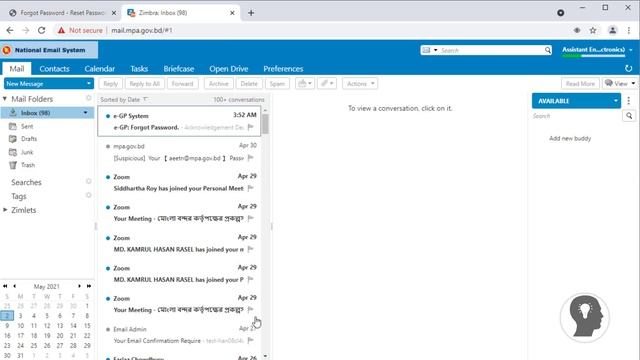Switch to the Contacts tab
The width and height of the screenshot is (640, 360).
pos(54,69)
